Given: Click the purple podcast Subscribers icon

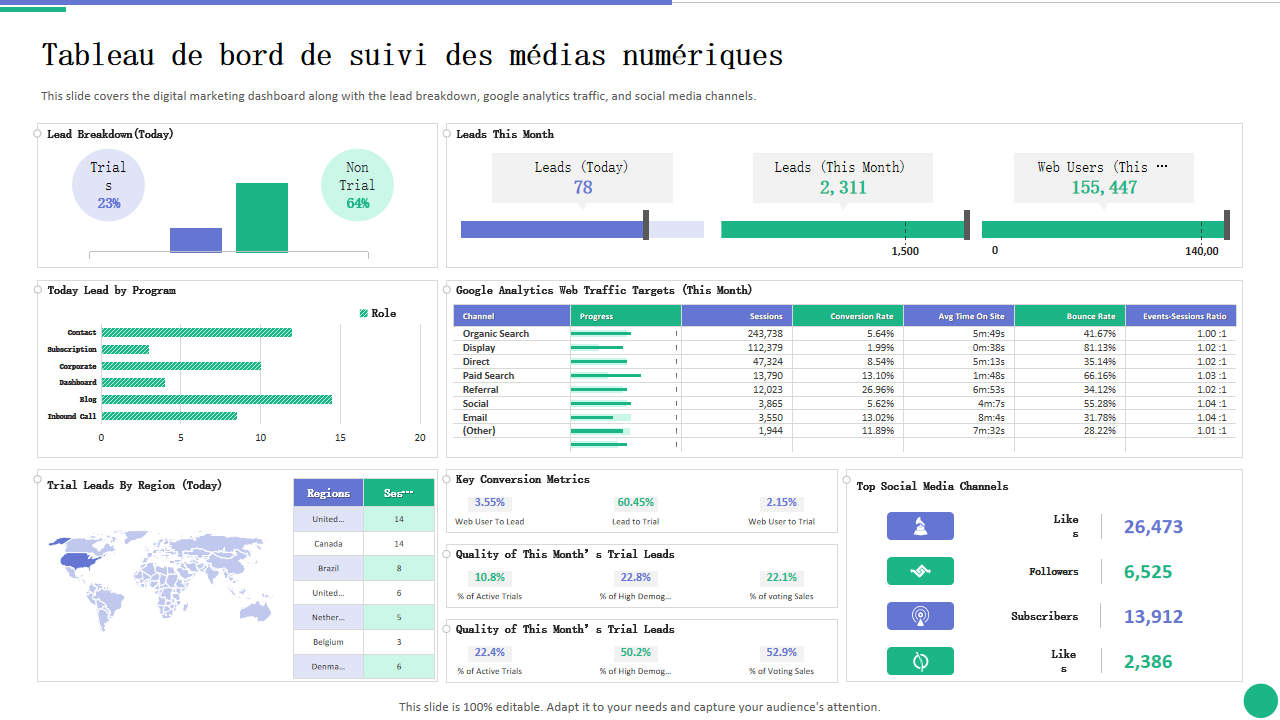Looking at the screenshot, I should point(920,616).
